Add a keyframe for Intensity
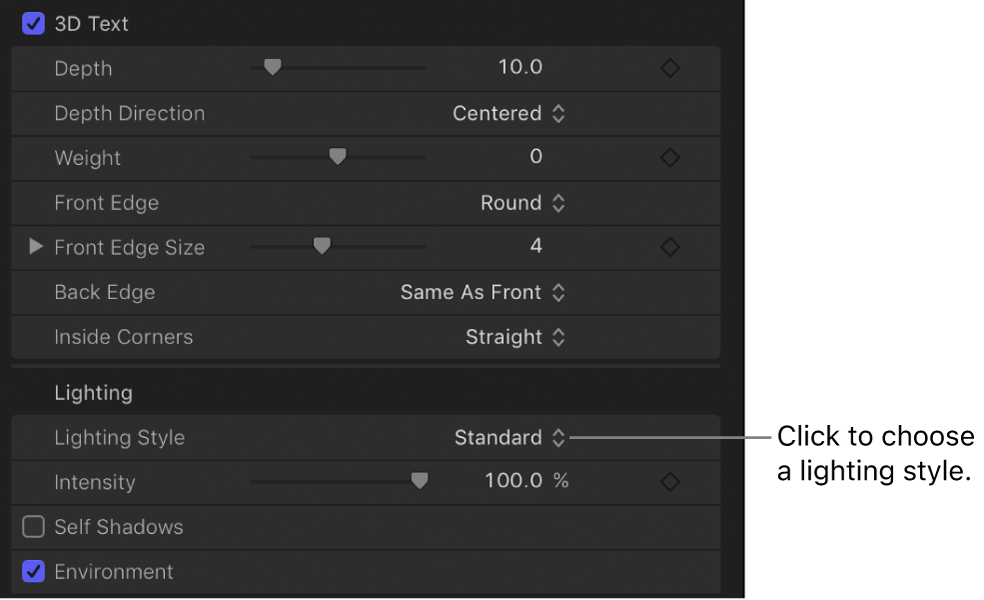 point(669,481)
